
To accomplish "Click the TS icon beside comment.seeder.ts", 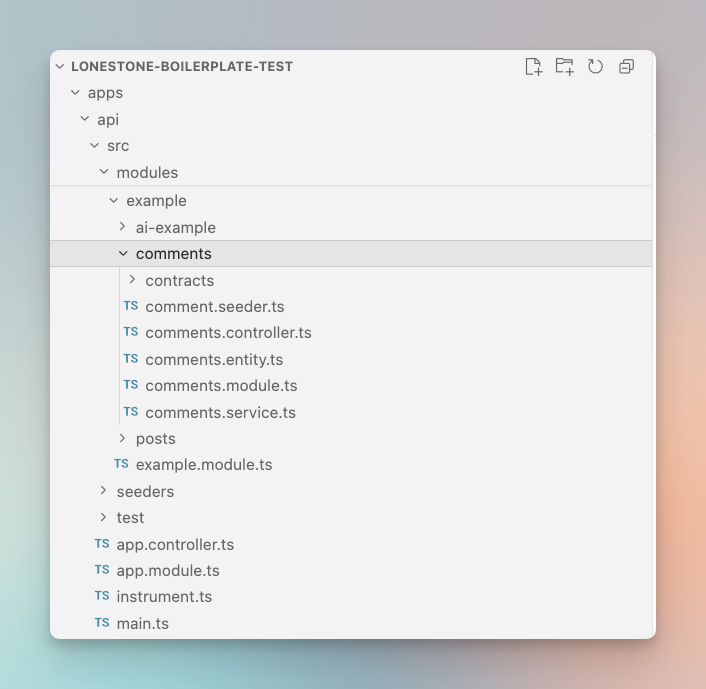I will click(131, 306).
